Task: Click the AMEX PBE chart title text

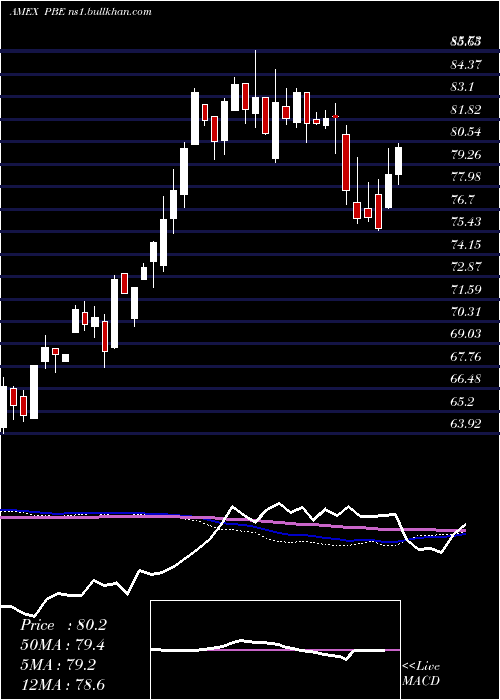Action: pyautogui.click(x=81, y=12)
